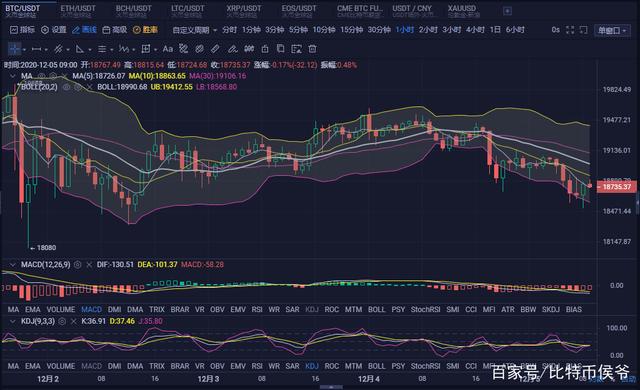Open KDJ(9,3,3) settings gear

62,321
